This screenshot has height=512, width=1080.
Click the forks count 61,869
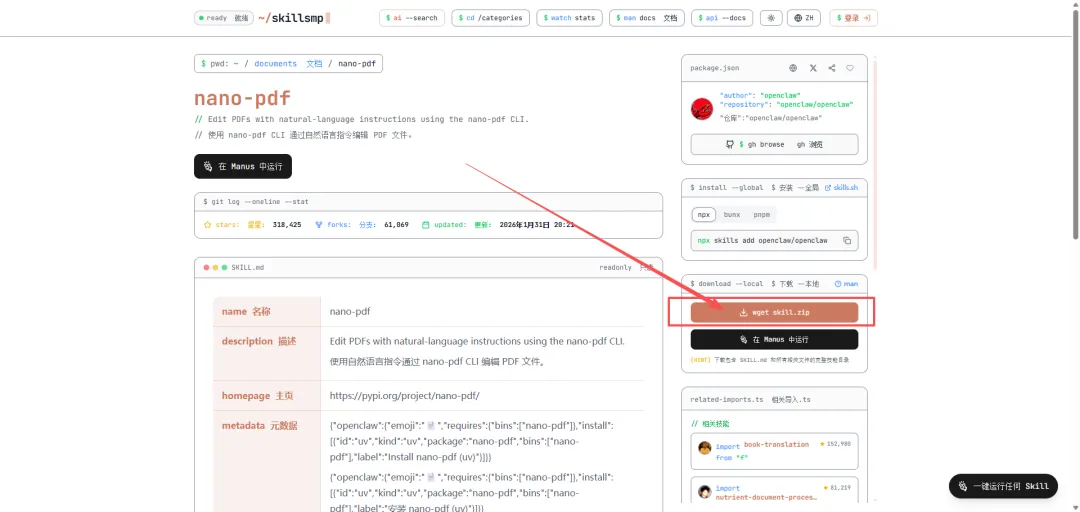click(x=396, y=225)
